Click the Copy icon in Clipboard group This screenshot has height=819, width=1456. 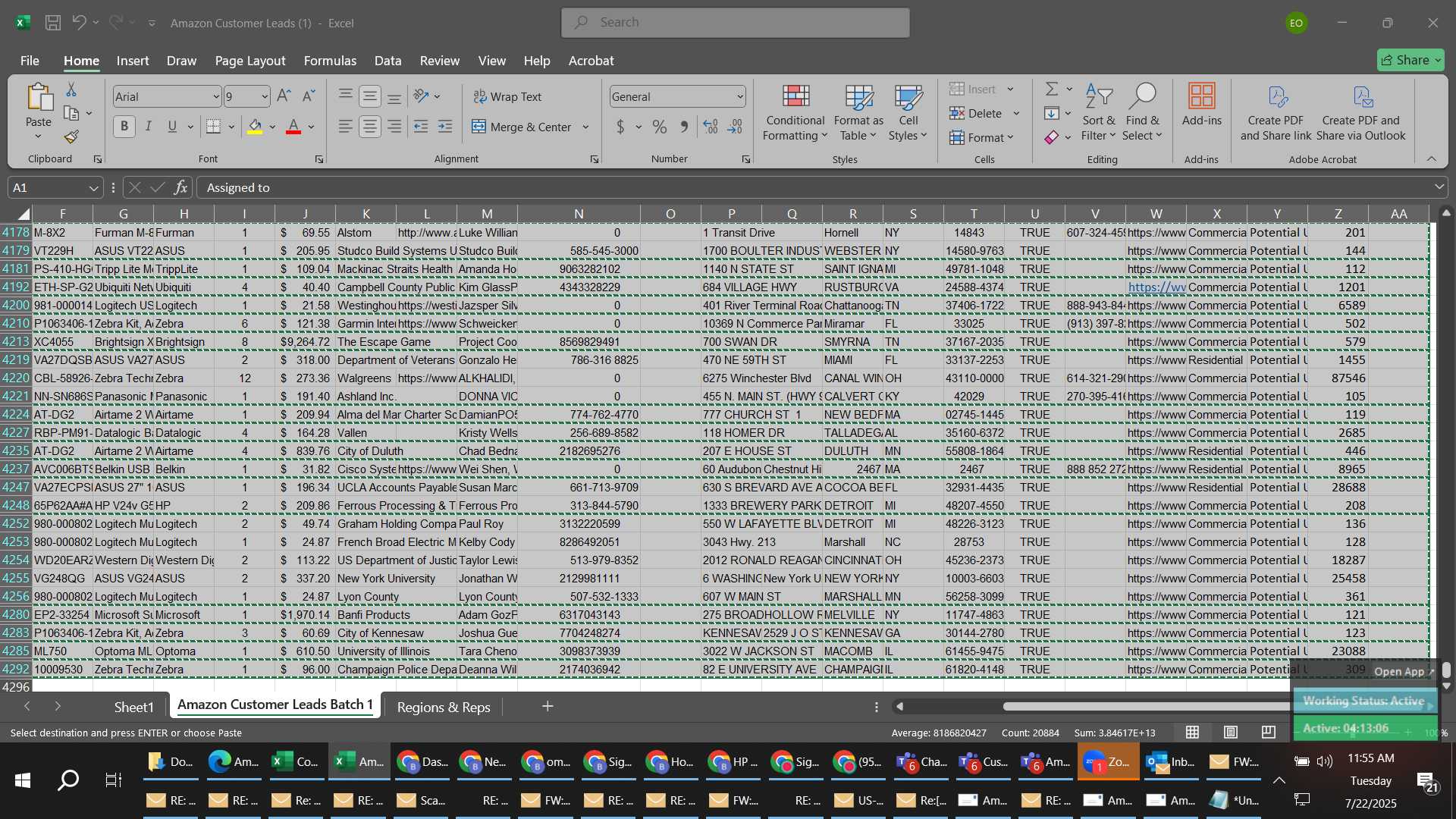(71, 113)
